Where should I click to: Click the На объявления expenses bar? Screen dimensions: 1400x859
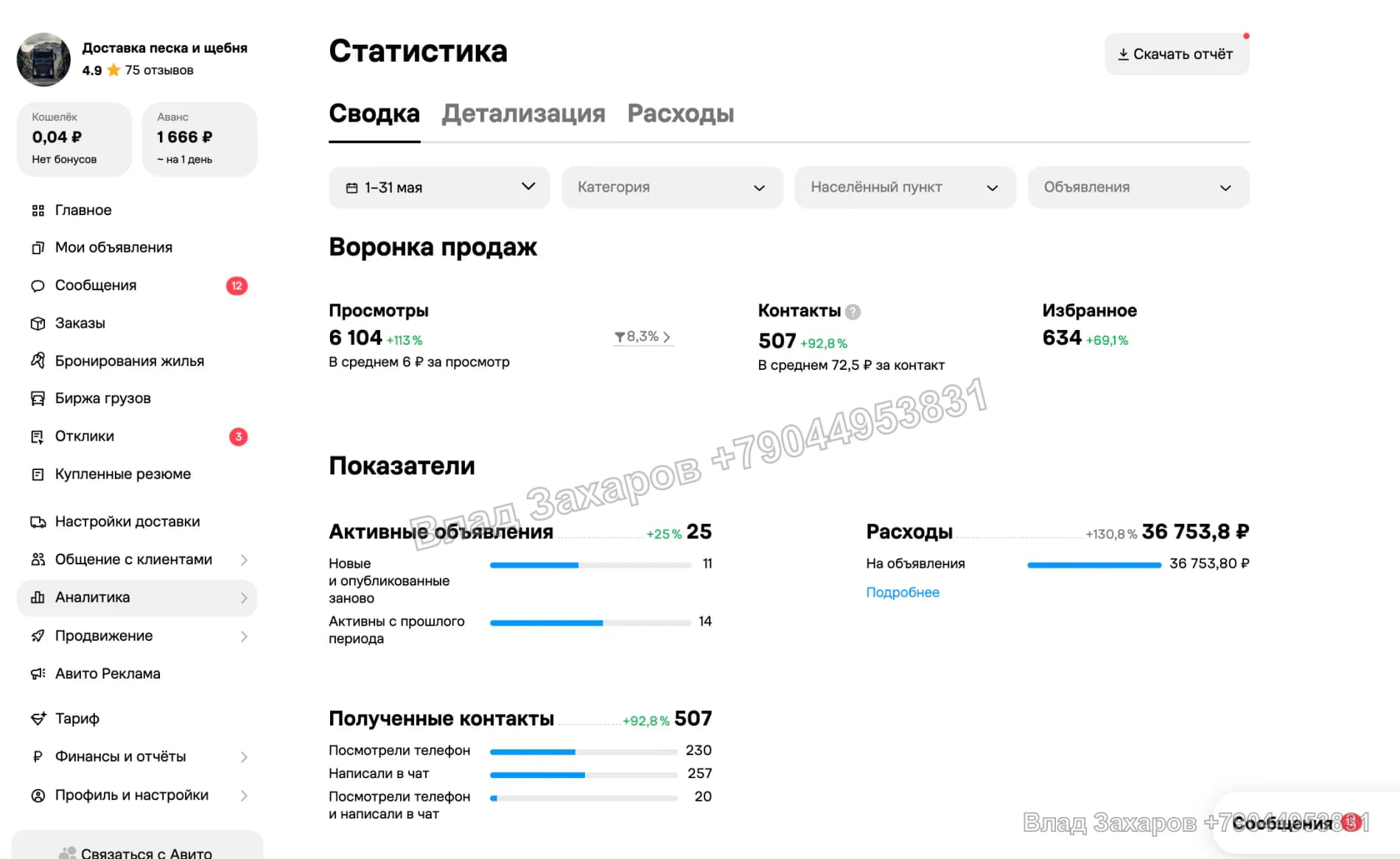pos(1094,565)
